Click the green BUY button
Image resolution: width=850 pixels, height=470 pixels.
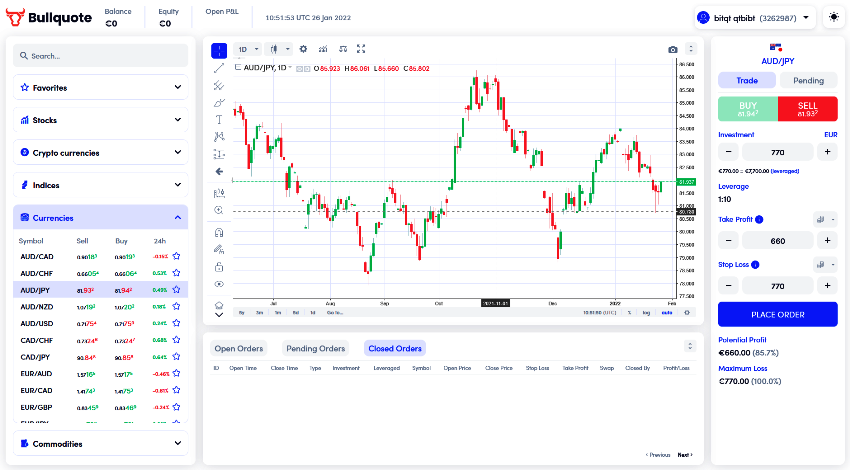tap(748, 109)
